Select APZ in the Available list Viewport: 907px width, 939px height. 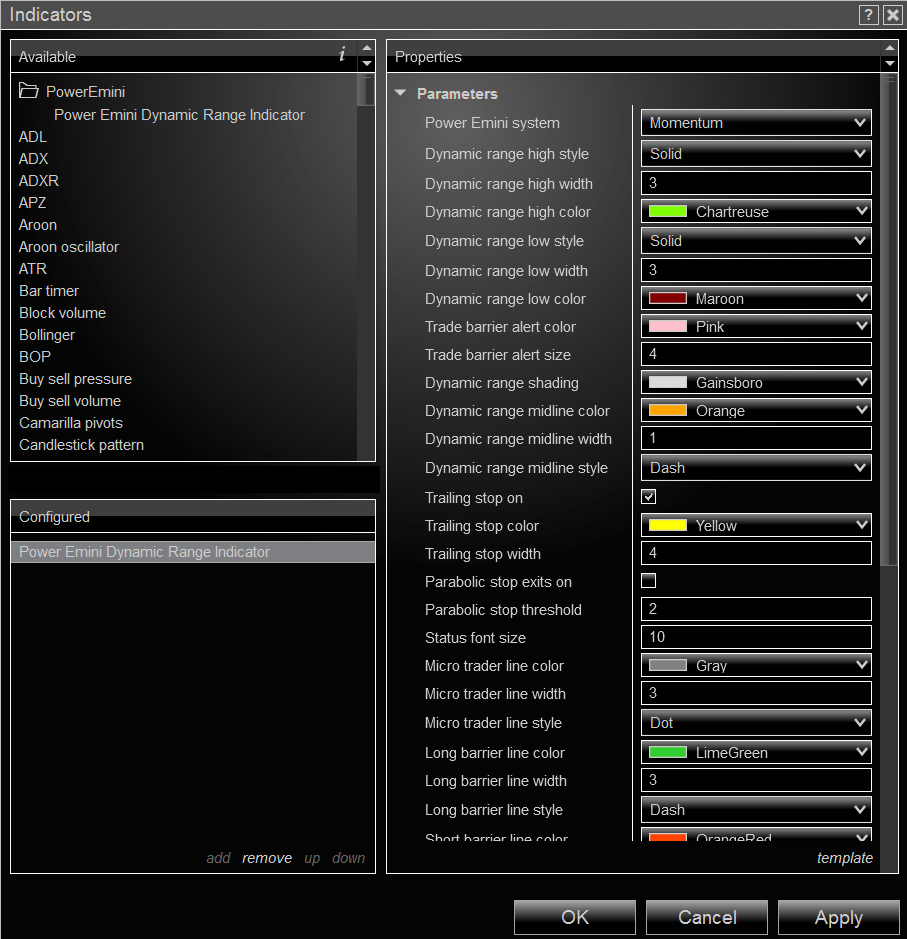[32, 202]
